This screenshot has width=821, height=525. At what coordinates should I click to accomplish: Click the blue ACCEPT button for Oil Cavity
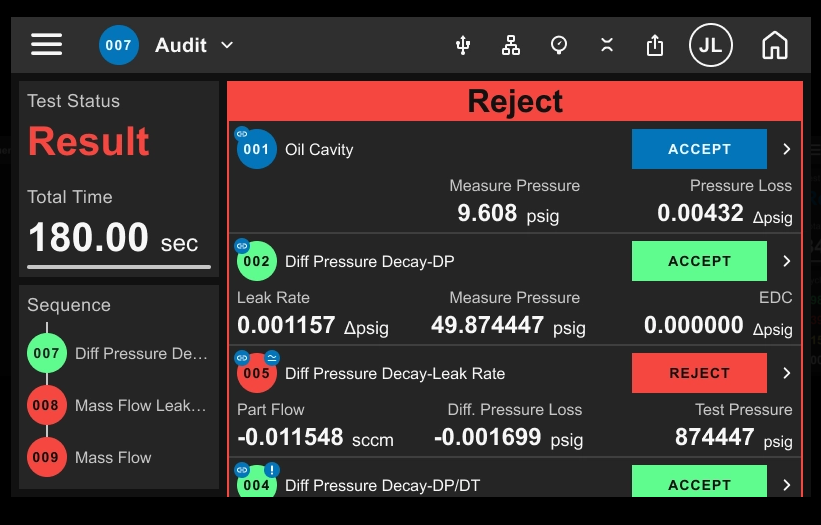click(699, 149)
